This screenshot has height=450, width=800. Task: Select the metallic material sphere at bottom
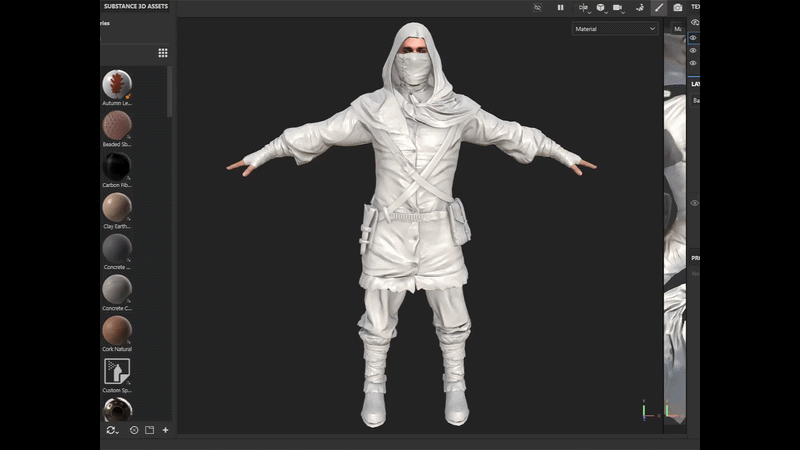pos(117,410)
